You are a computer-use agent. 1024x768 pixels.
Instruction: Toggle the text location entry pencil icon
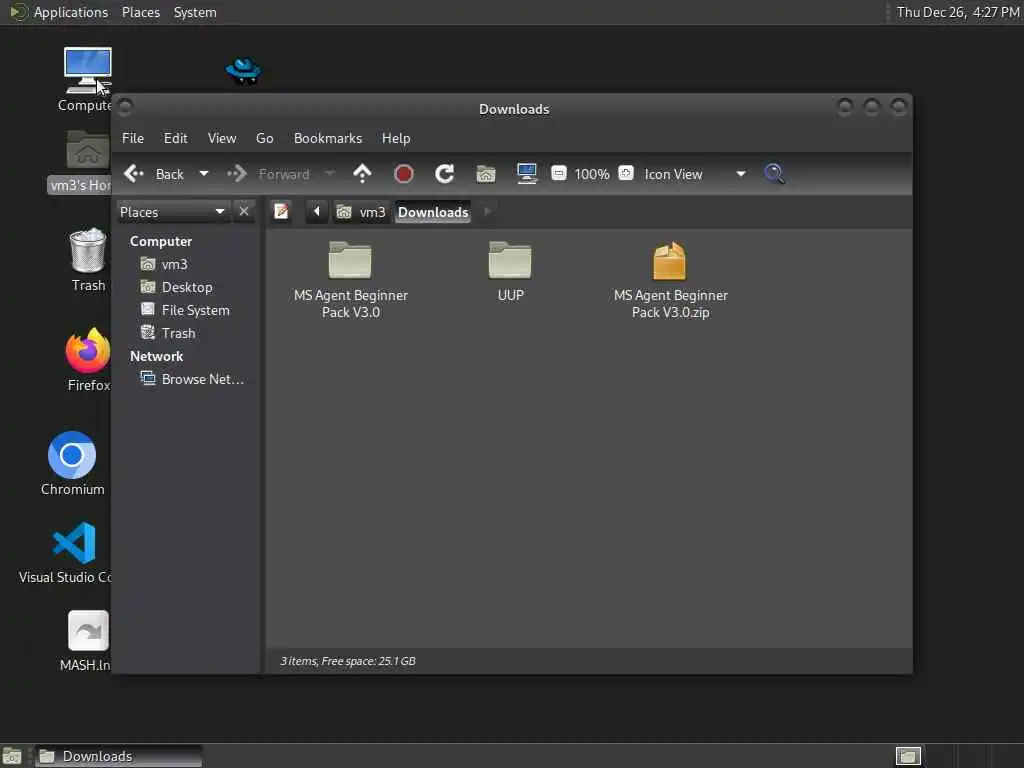[281, 212]
